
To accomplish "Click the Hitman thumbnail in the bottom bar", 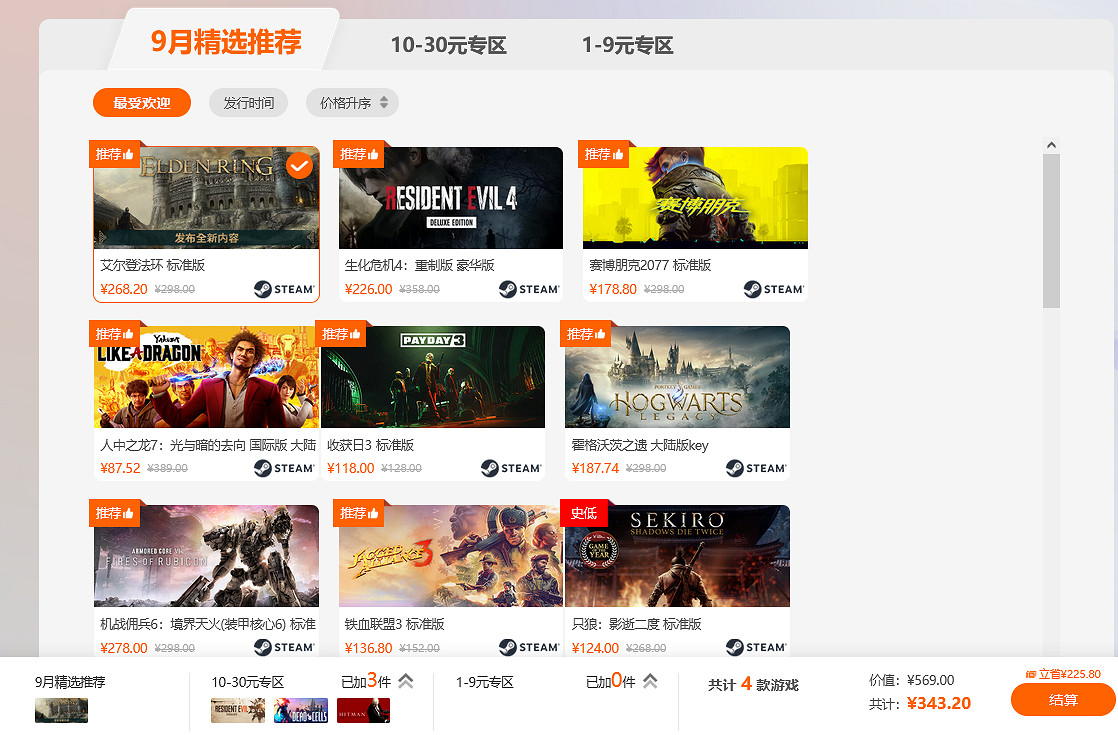I will click(363, 711).
